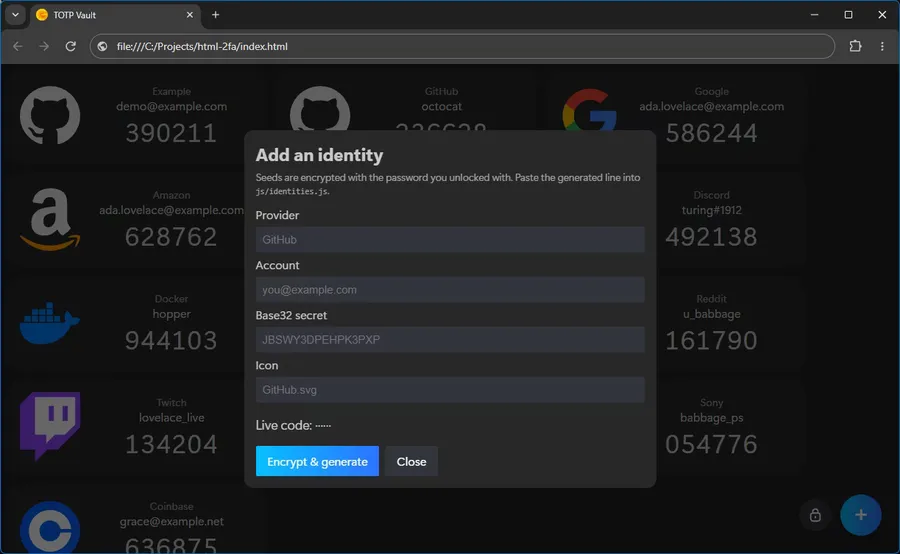Reload the page
The height and width of the screenshot is (554, 900).
coord(71,46)
